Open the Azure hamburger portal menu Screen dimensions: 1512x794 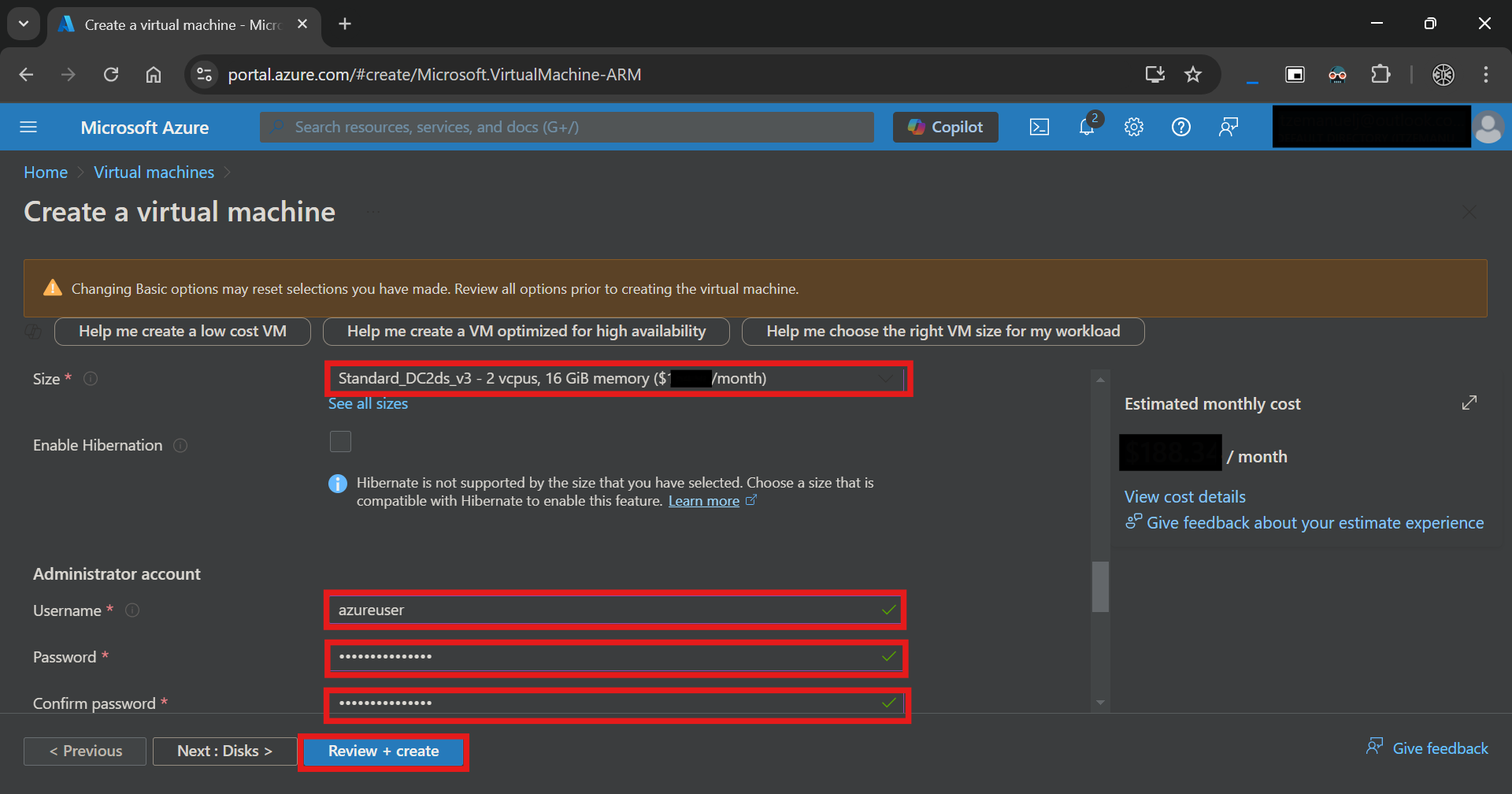click(28, 127)
